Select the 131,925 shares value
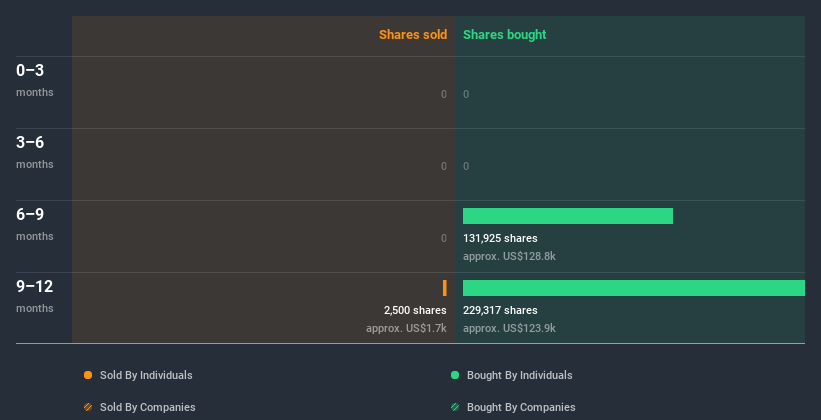The height and width of the screenshot is (420, 821). coord(500,238)
